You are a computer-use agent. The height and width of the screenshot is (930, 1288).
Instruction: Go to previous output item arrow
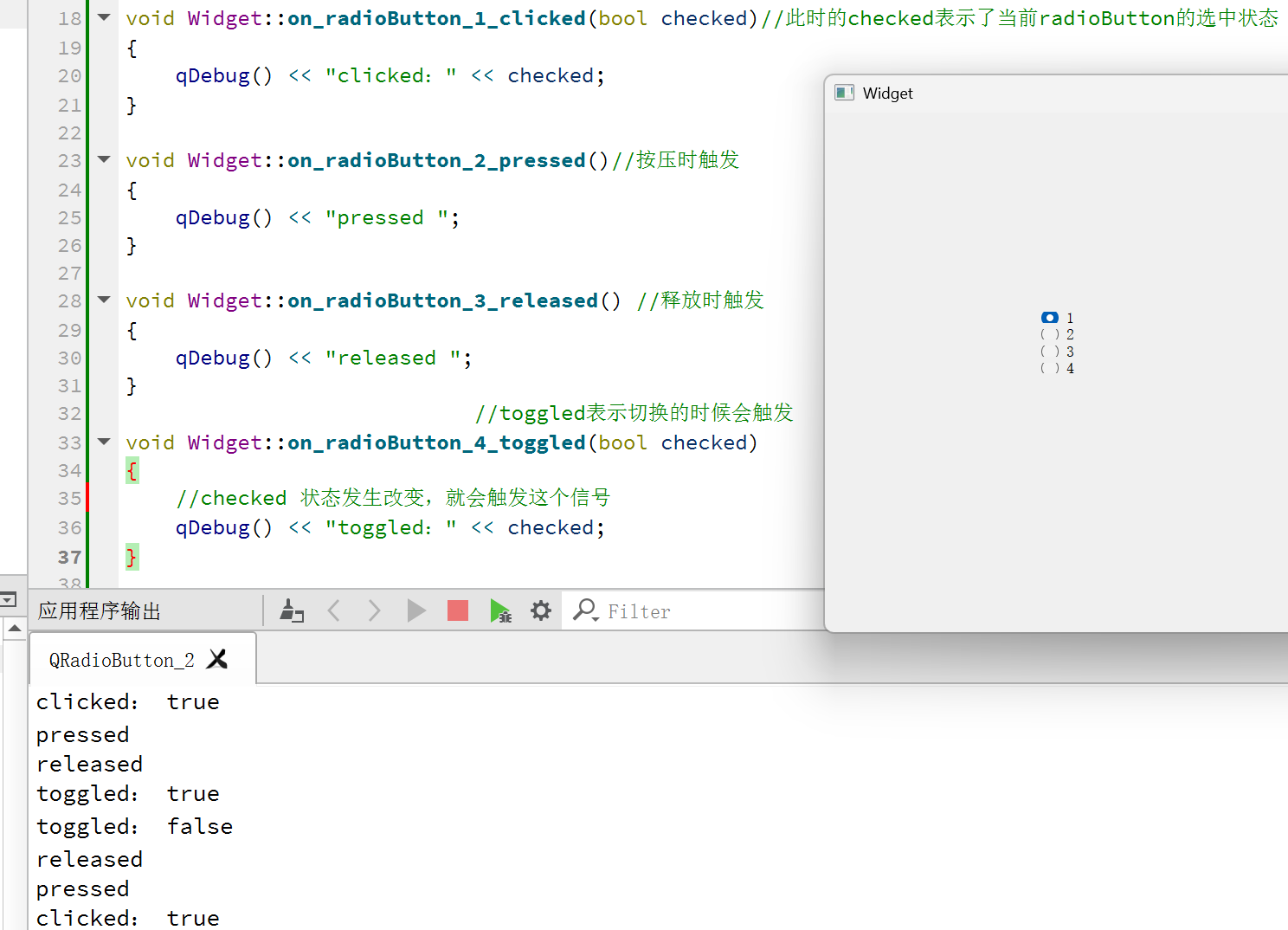pos(334,610)
